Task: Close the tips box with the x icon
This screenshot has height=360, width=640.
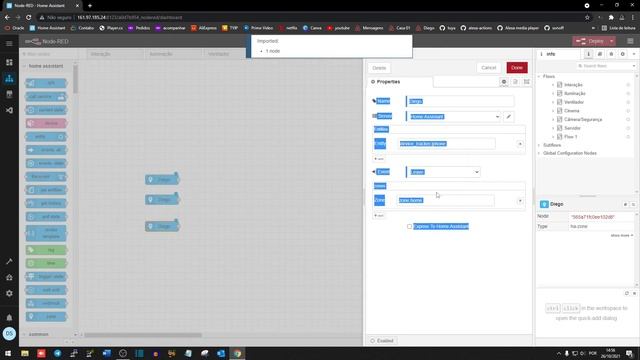Action: 634,293
